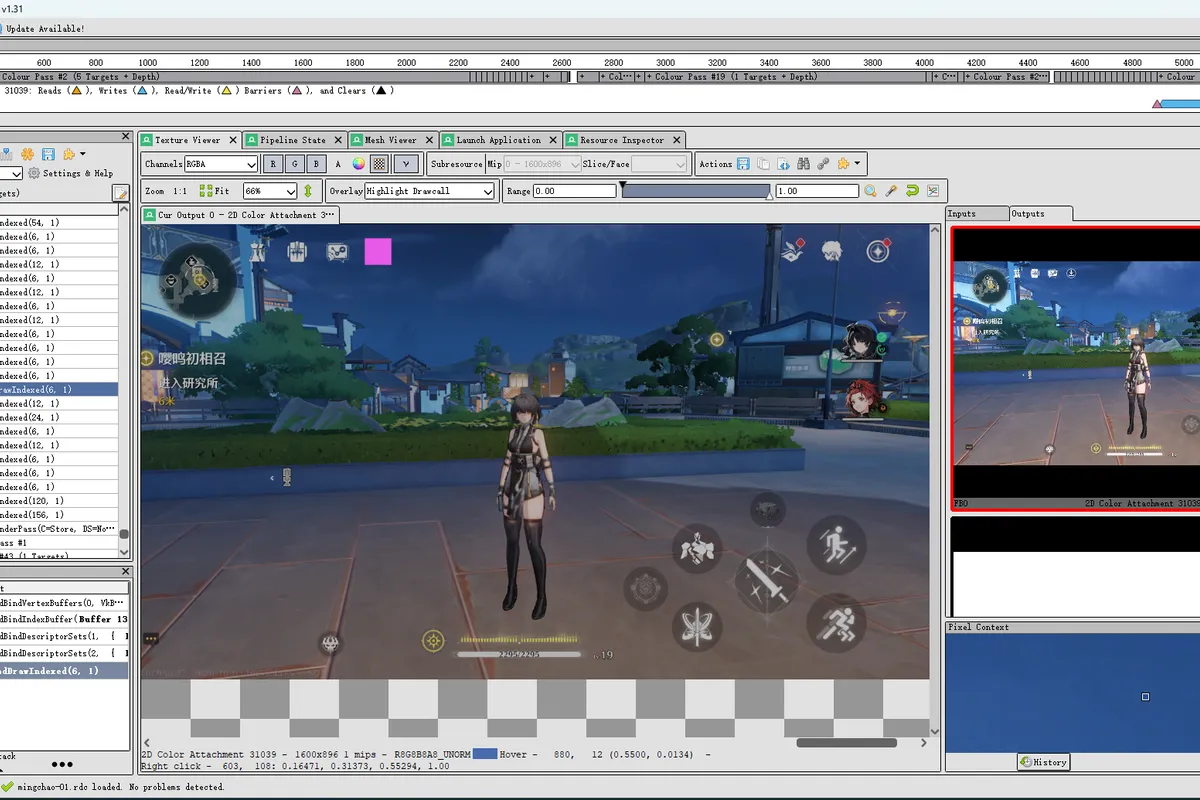Select the BindIndexBuffer API call row
1200x800 pixels.
click(x=64, y=619)
